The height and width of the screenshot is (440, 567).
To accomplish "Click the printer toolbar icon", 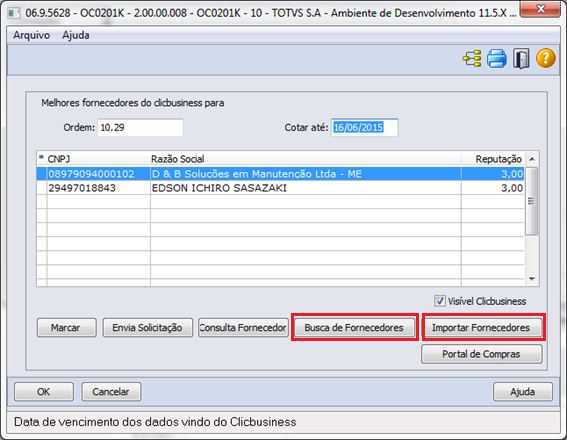I will point(496,58).
